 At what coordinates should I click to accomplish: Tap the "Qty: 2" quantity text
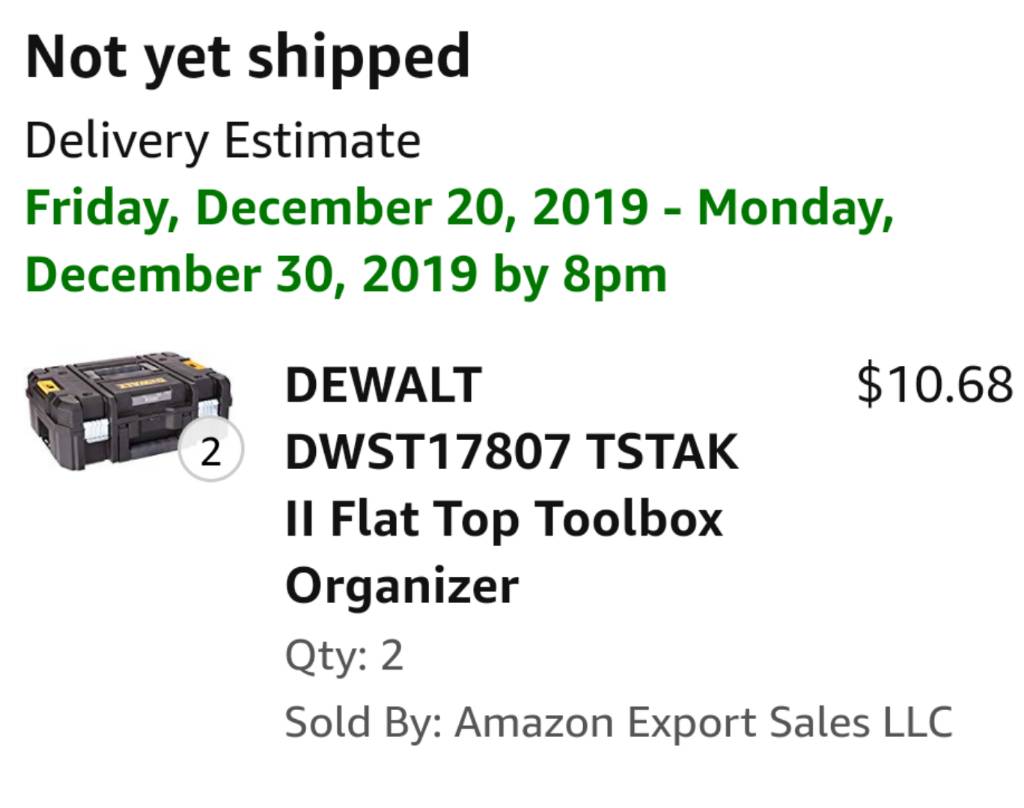click(344, 656)
